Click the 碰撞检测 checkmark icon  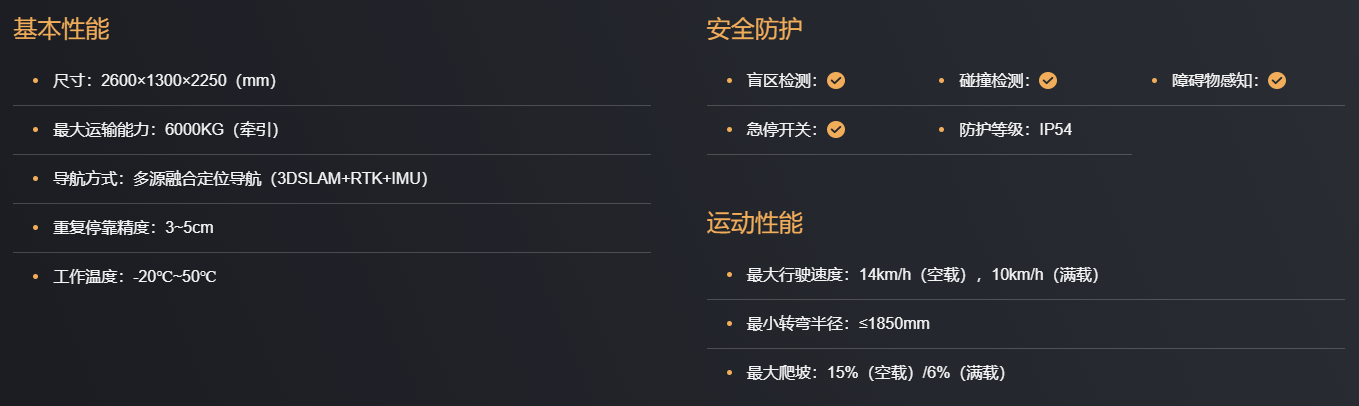coord(1048,81)
